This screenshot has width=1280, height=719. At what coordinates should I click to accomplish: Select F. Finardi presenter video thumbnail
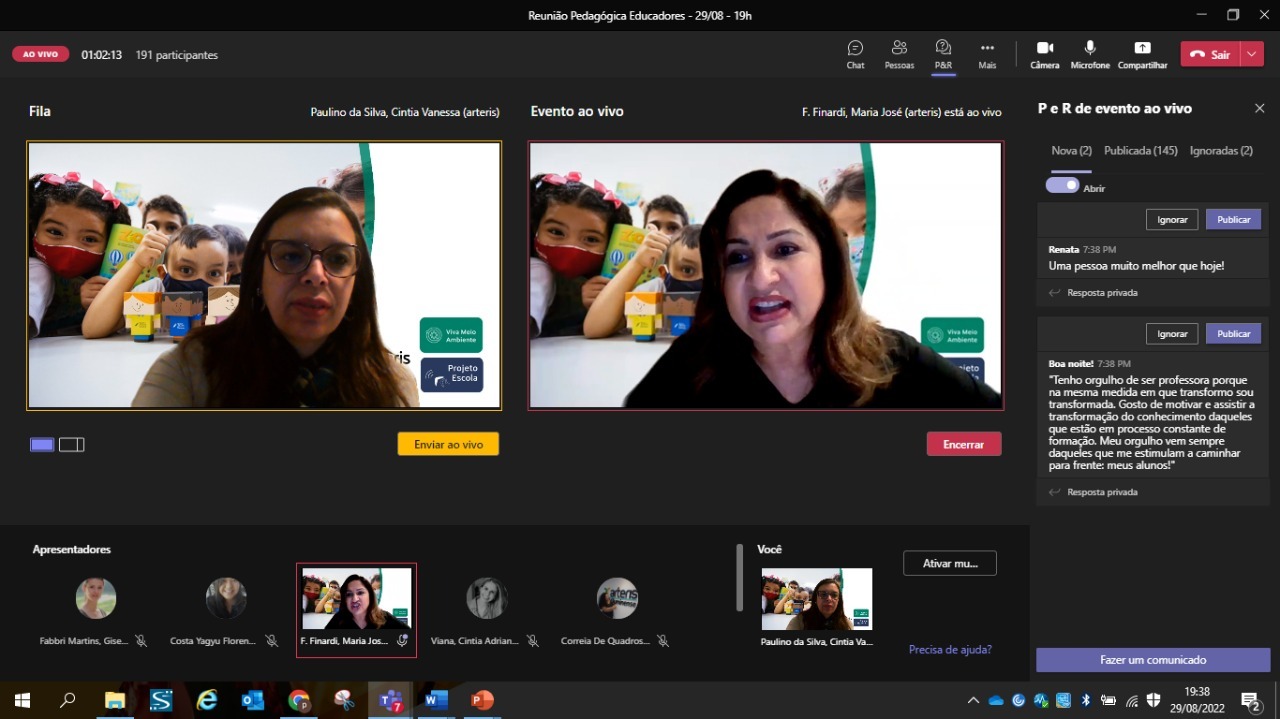click(356, 600)
